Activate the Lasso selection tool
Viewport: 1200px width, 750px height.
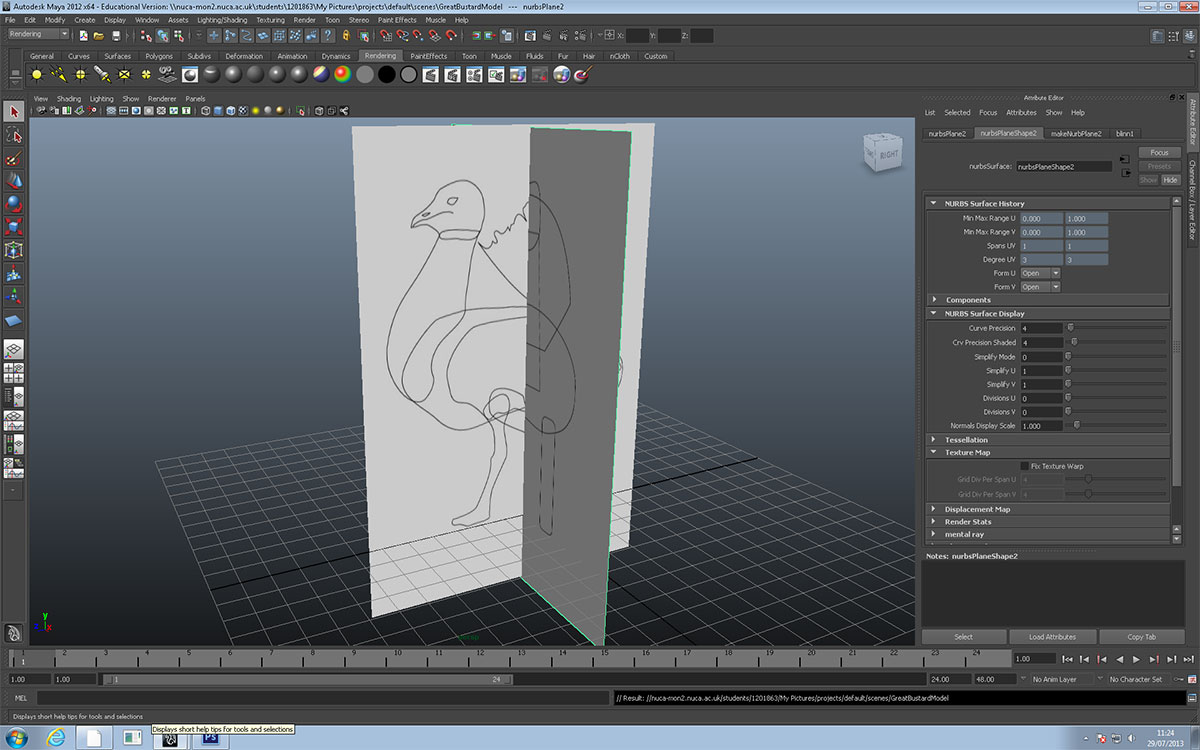click(14, 135)
